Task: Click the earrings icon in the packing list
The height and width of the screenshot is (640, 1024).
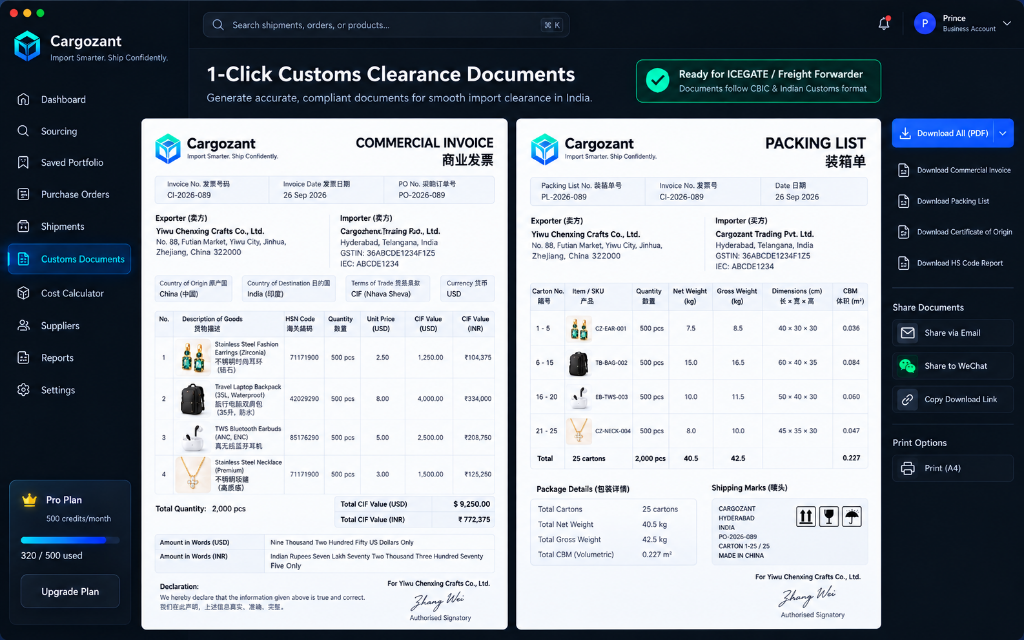Action: [579, 328]
